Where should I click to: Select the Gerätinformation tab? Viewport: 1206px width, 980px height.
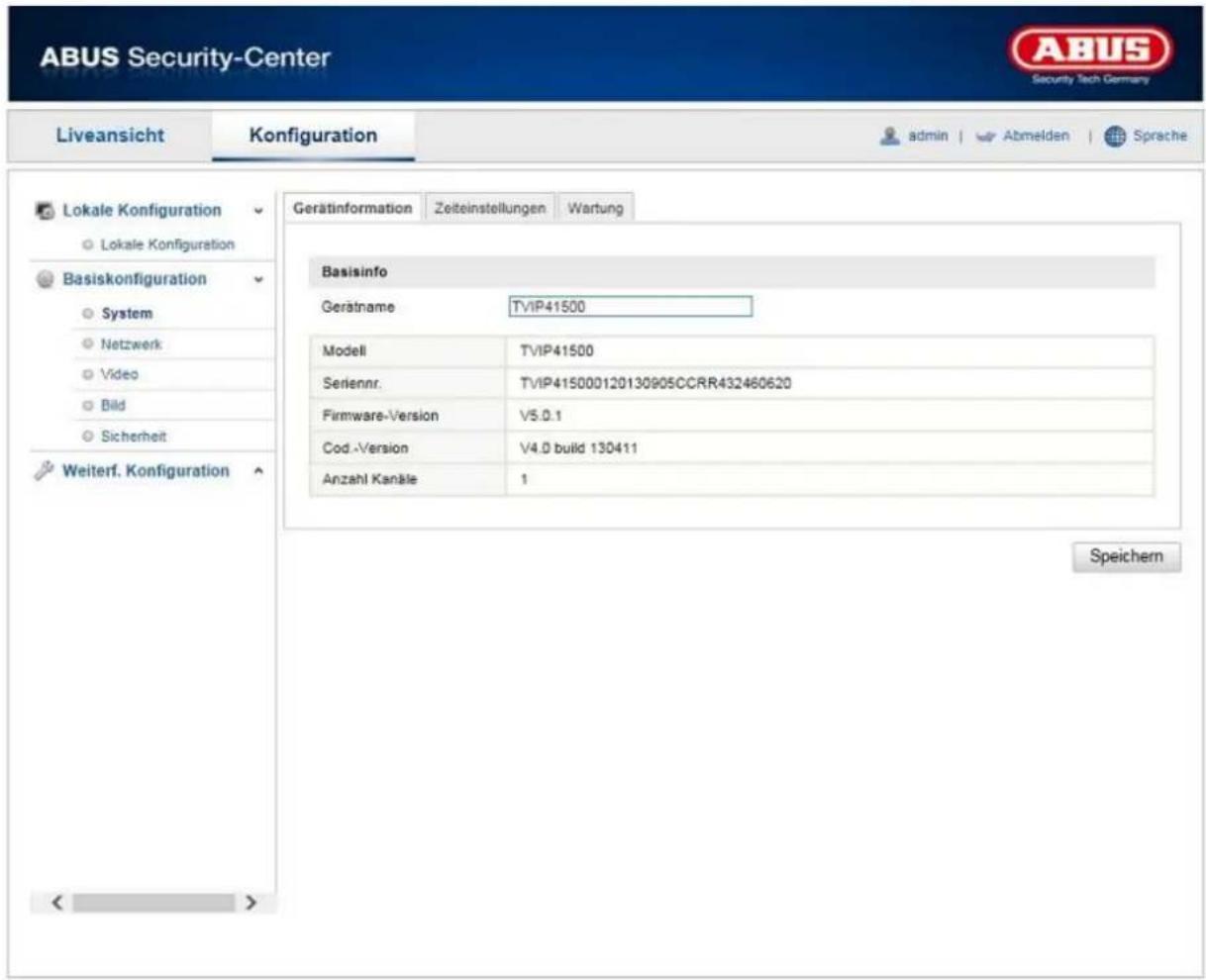pyautogui.click(x=352, y=208)
